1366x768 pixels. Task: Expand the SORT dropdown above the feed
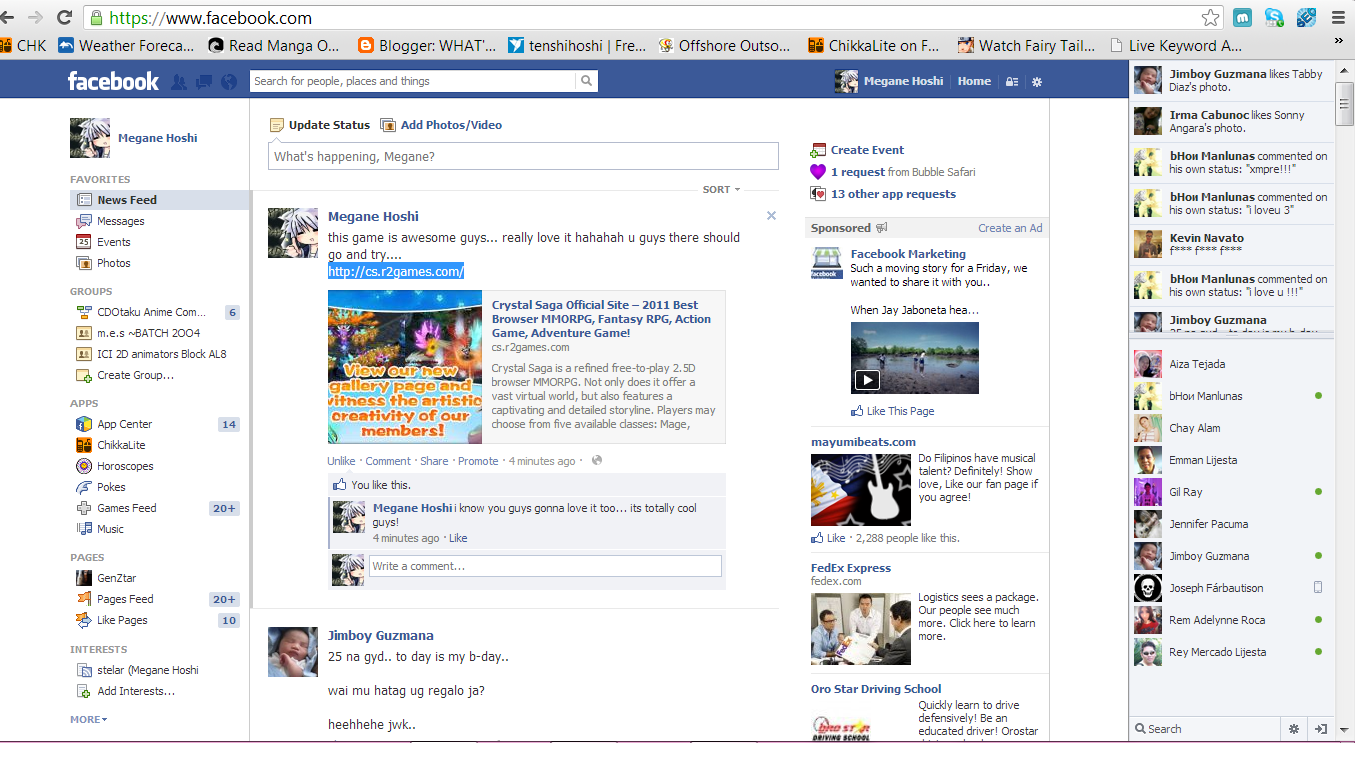point(721,189)
